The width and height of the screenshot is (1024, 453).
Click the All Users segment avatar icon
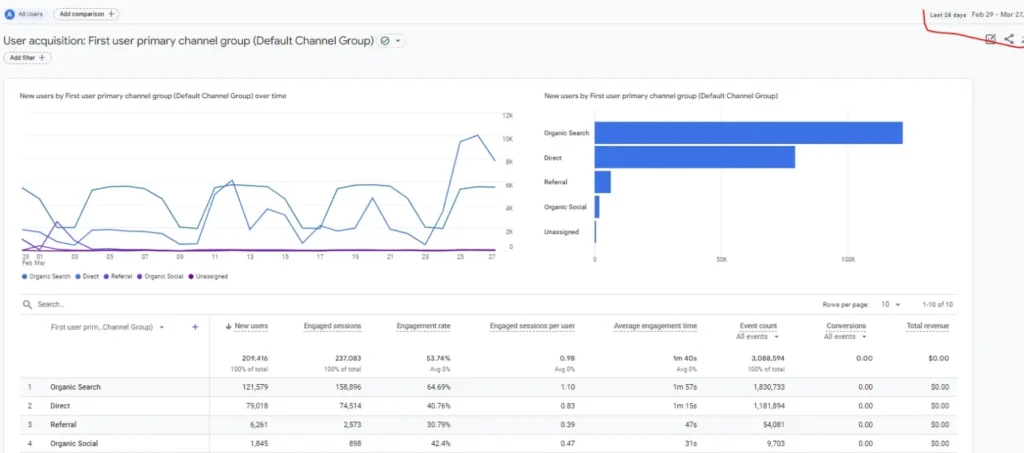coord(10,14)
